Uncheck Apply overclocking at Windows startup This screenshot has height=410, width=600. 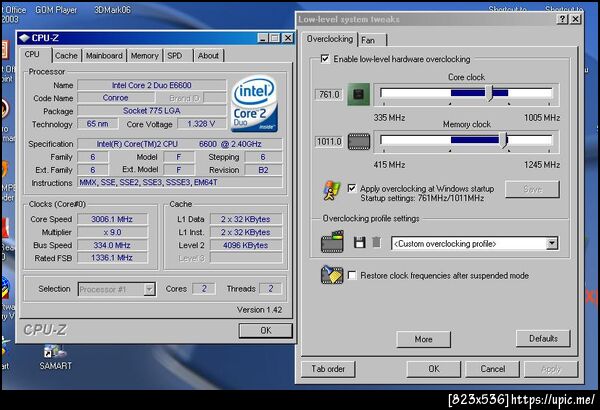tap(352, 188)
